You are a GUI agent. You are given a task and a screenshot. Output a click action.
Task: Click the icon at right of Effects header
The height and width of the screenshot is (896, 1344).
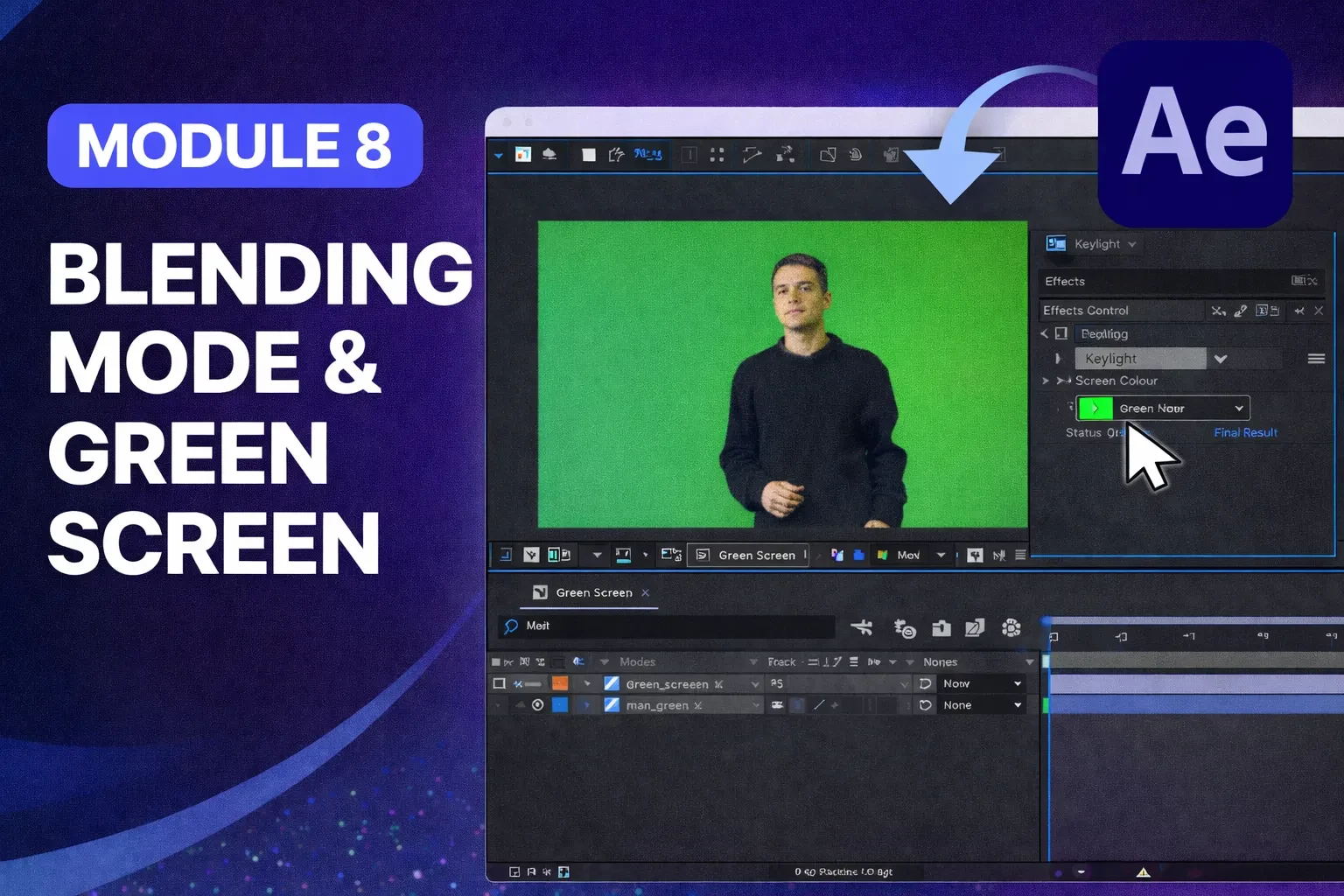point(1304,281)
